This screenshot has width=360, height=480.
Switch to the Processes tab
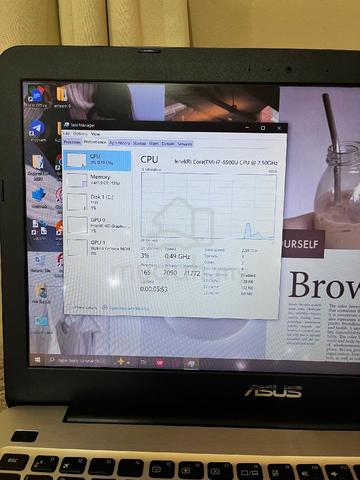72,142
